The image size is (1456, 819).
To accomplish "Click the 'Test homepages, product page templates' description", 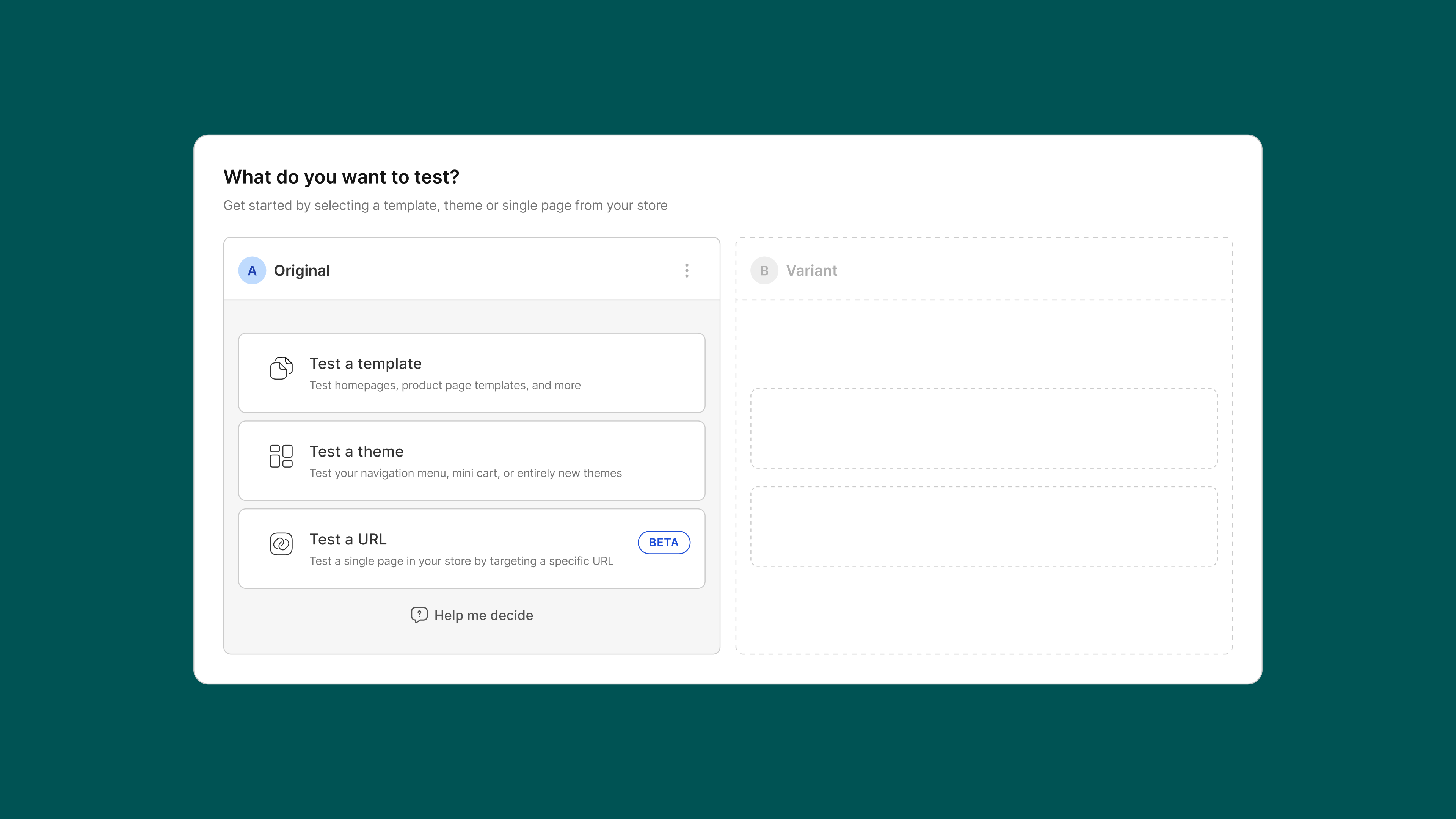I will (x=445, y=386).
